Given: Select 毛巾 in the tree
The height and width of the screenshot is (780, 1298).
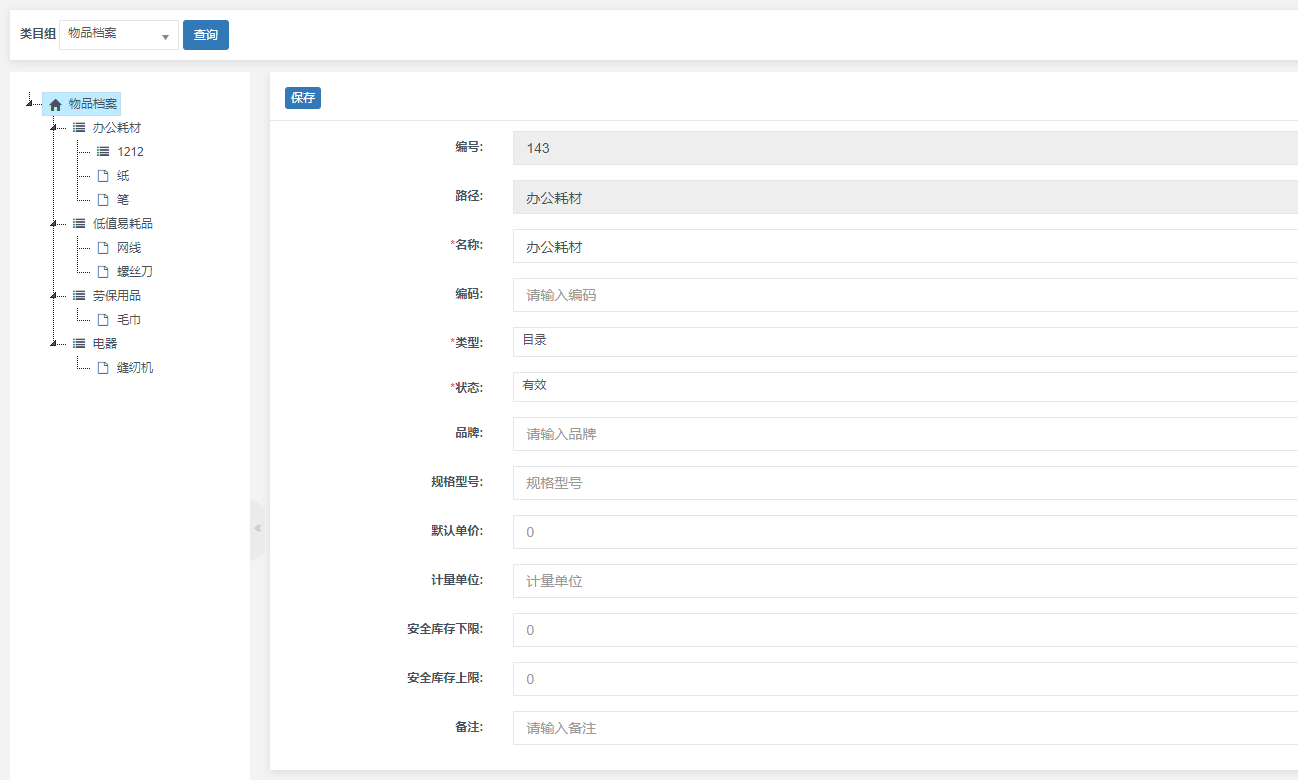Looking at the screenshot, I should (129, 320).
